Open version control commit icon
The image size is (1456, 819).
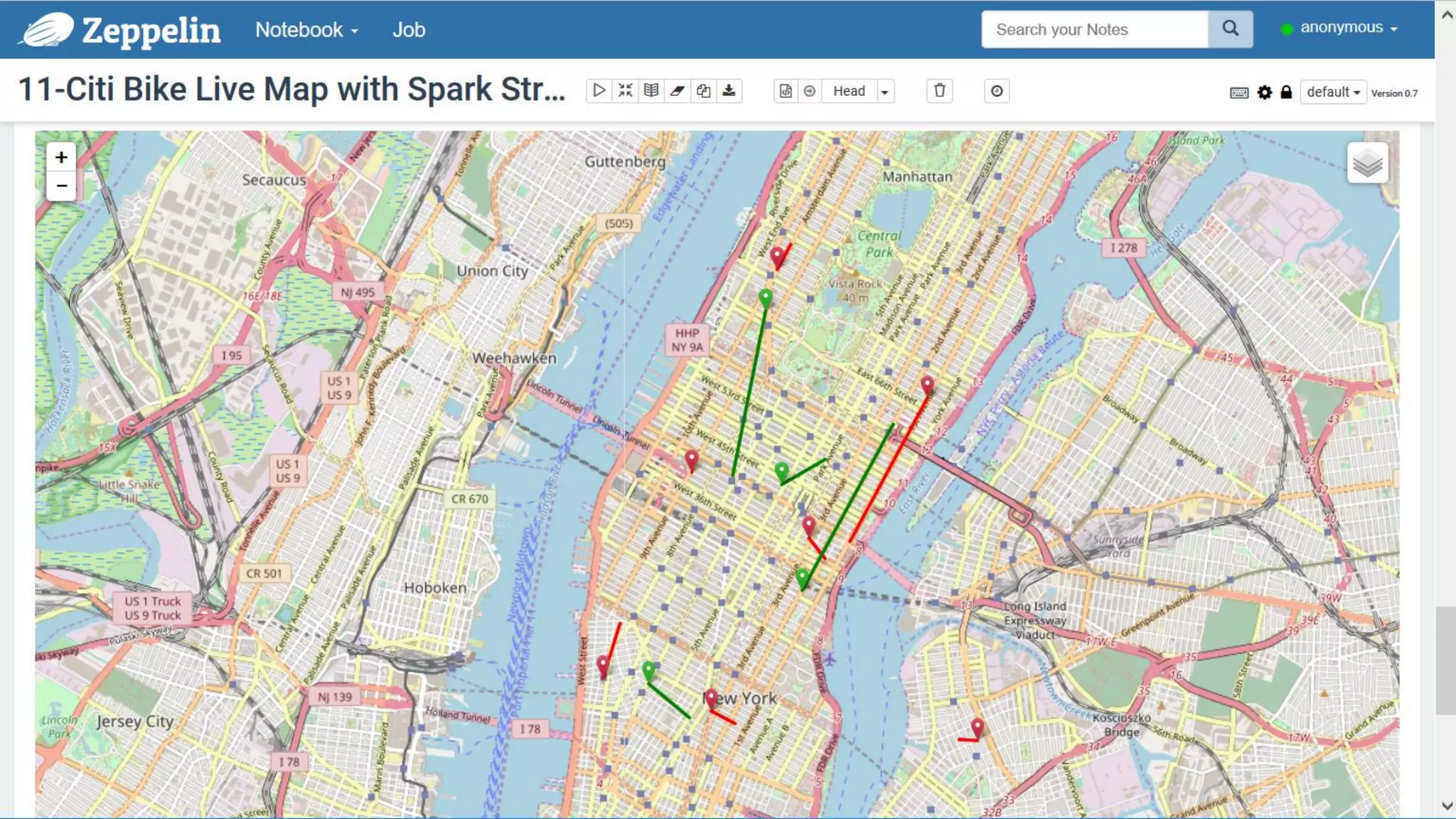click(786, 91)
